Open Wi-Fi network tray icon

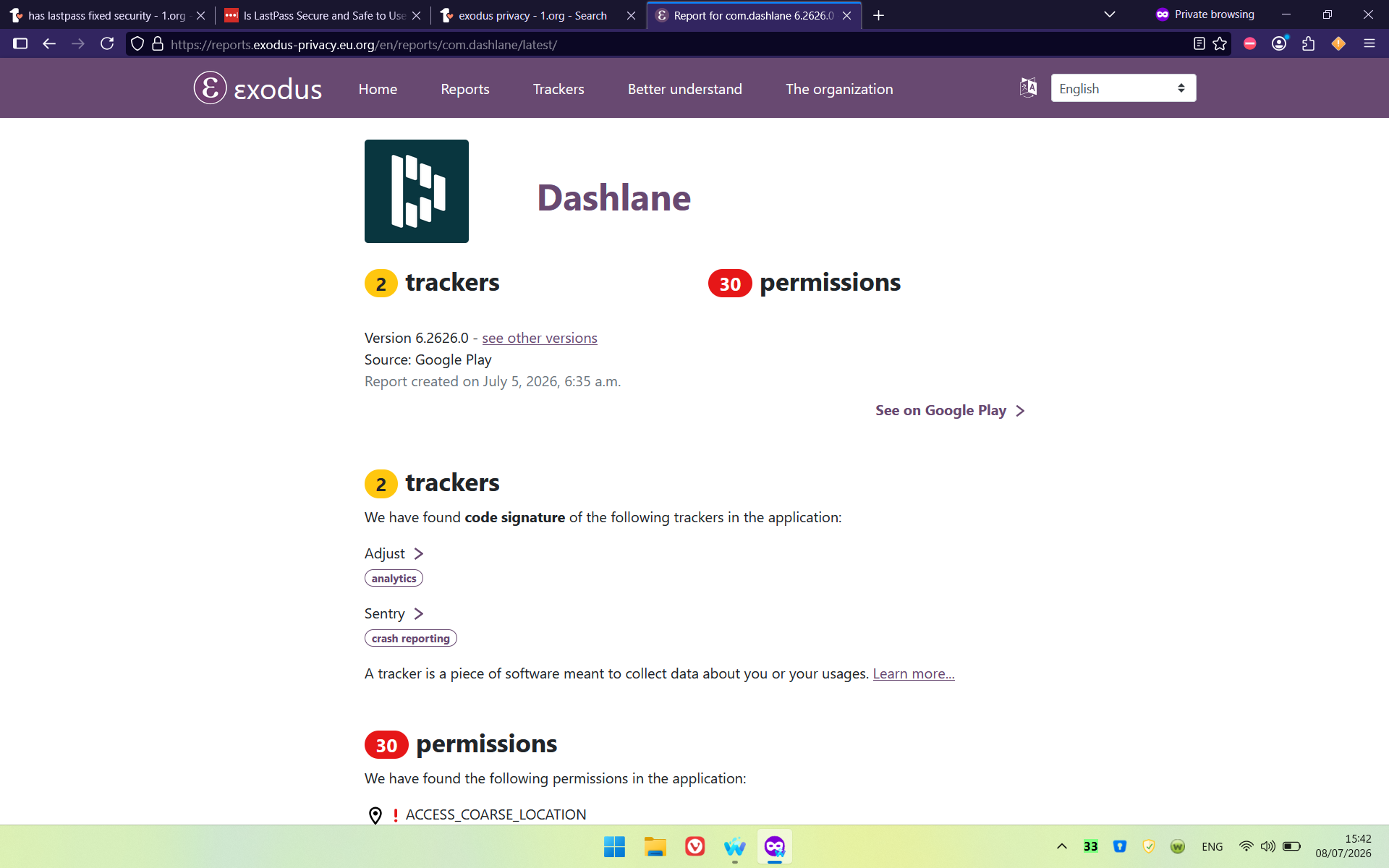coord(1246,846)
